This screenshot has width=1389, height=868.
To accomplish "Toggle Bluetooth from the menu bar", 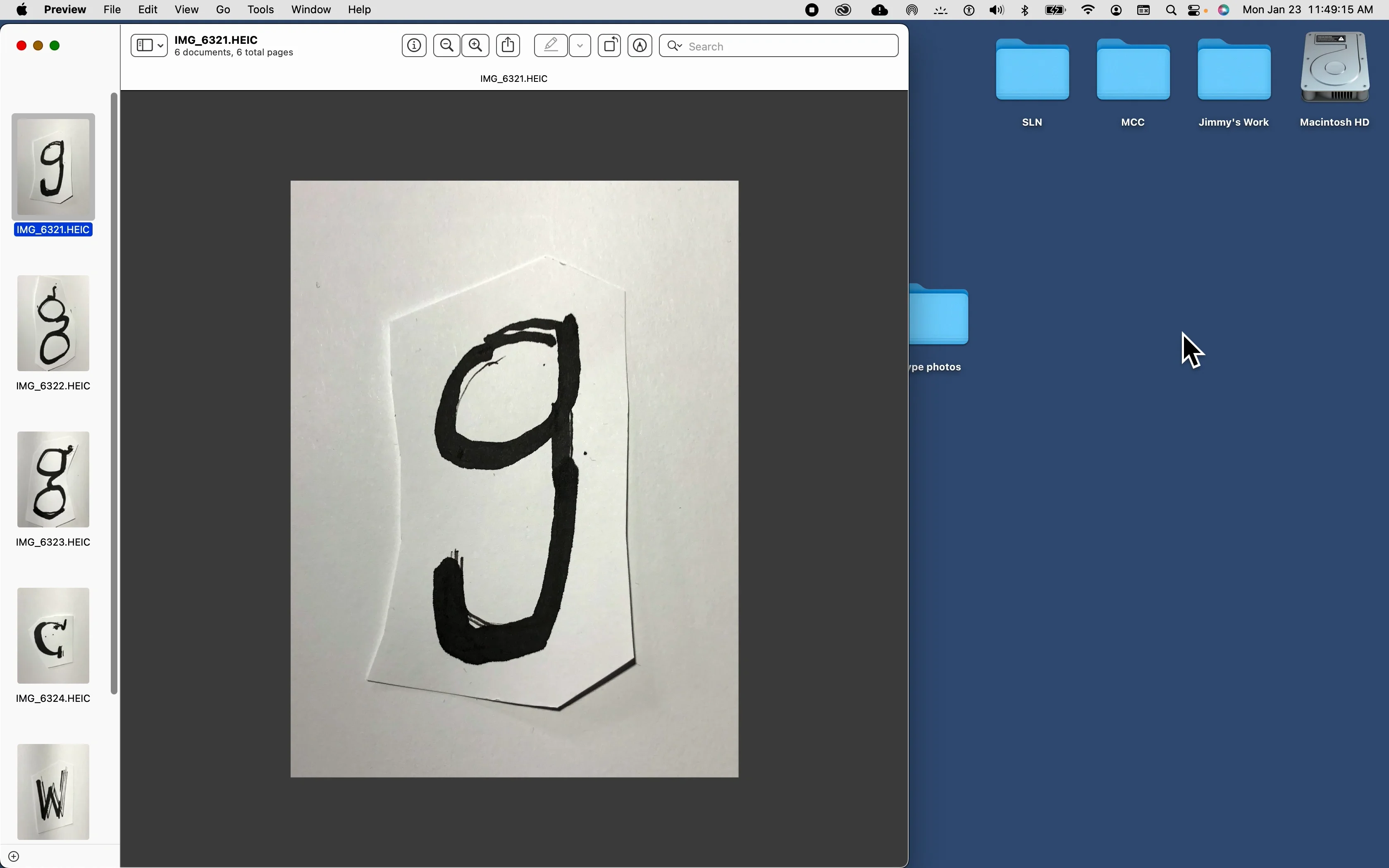I will pos(1025,10).
